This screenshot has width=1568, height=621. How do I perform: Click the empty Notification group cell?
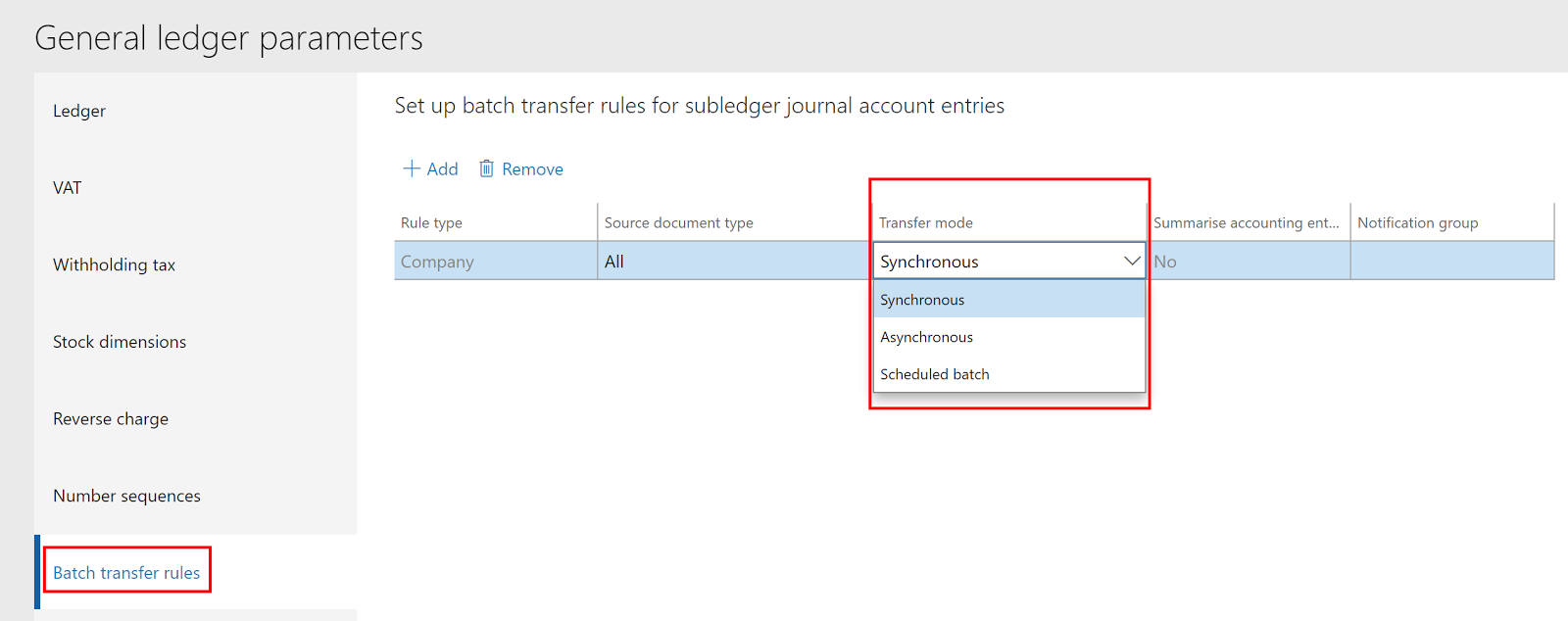1451,262
